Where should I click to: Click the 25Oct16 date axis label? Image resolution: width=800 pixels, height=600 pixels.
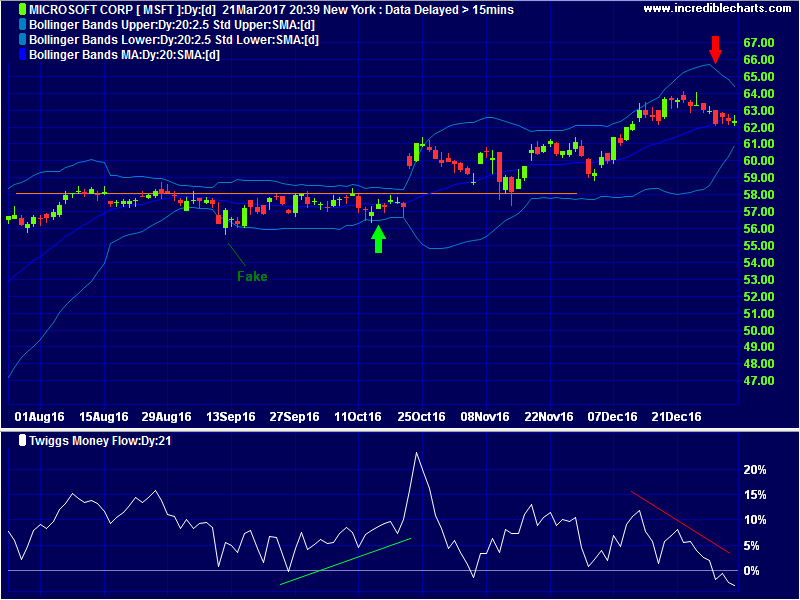click(x=421, y=417)
